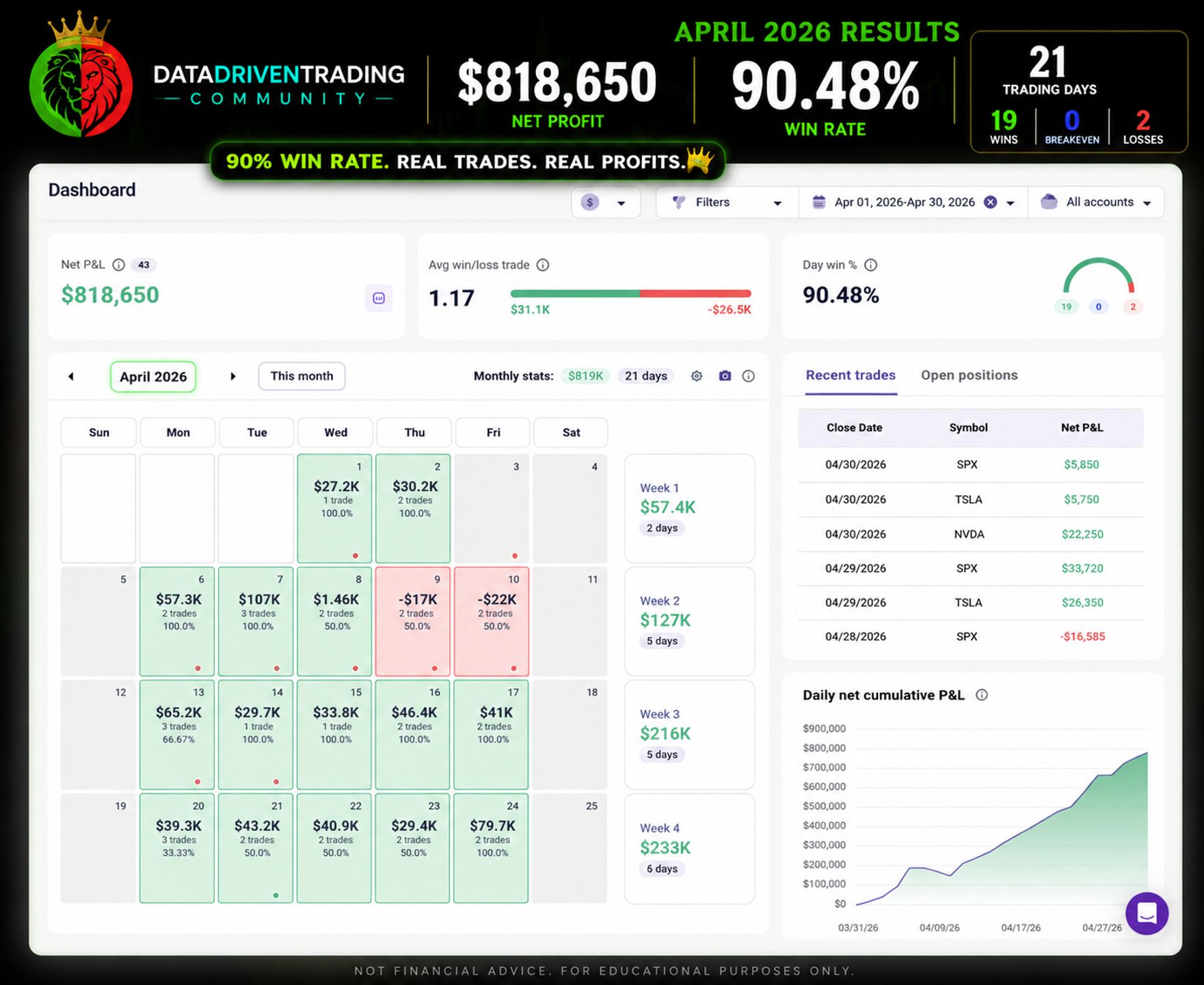Go to next month arrow
Screen dimensions: 1204x985
pos(232,376)
